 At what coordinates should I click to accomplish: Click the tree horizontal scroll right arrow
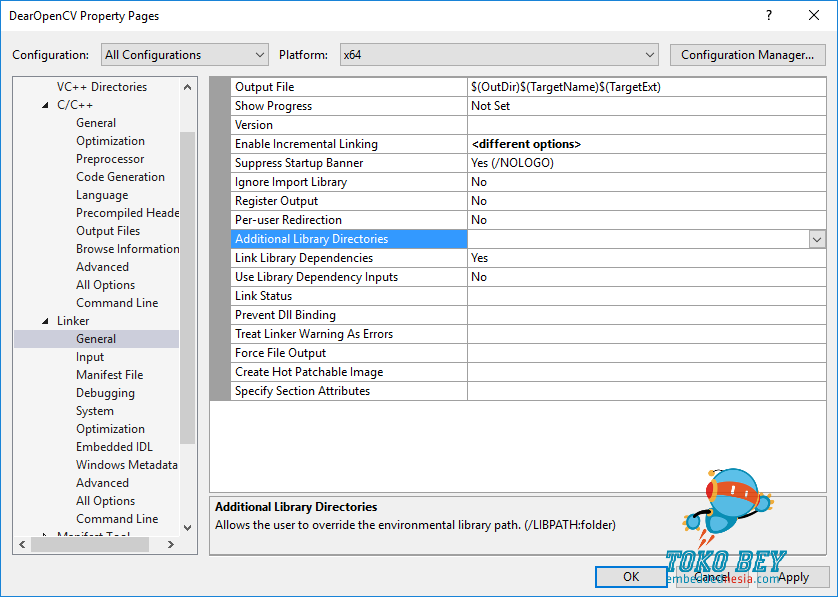click(x=171, y=545)
